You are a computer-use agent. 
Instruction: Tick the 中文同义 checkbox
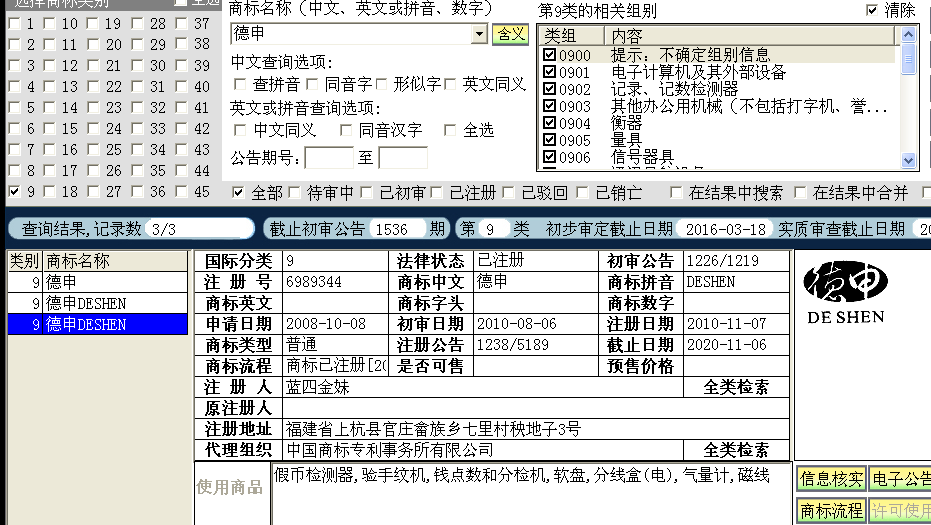(240, 129)
